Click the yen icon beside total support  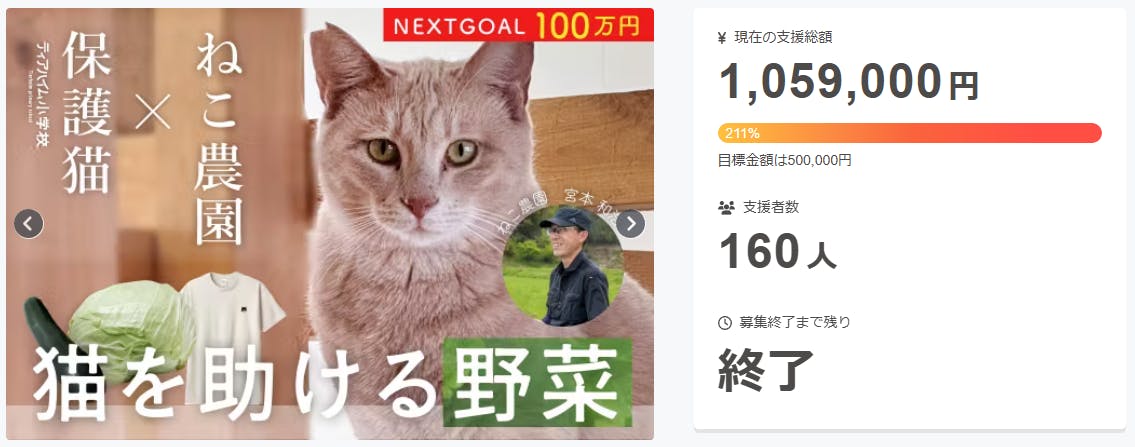point(722,38)
